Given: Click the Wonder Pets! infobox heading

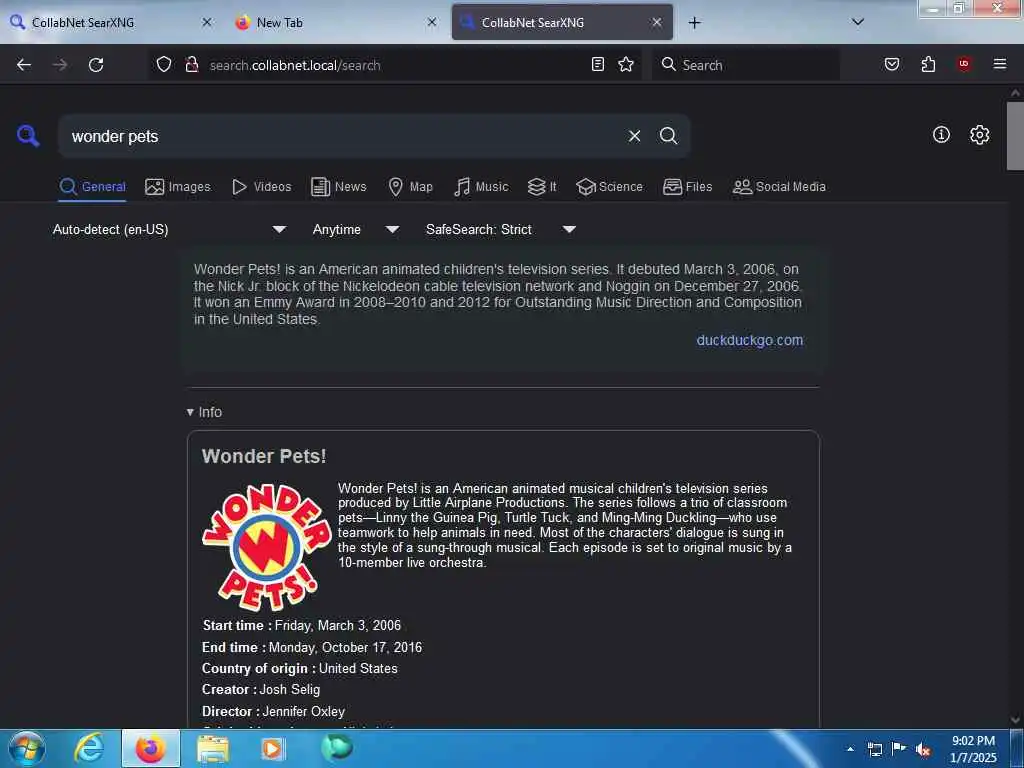Looking at the screenshot, I should (x=264, y=456).
